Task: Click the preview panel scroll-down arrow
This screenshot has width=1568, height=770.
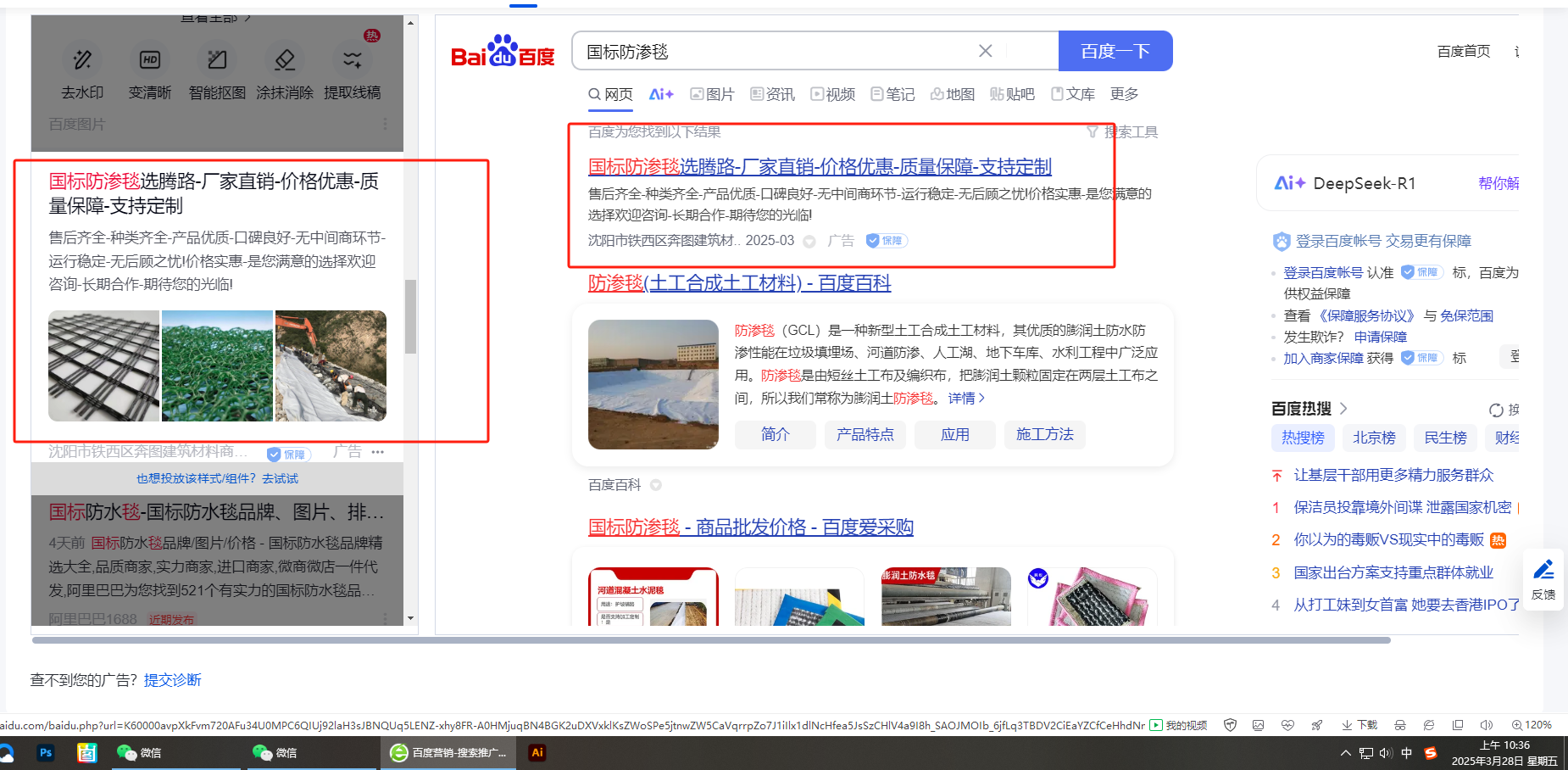Action: coord(410,619)
